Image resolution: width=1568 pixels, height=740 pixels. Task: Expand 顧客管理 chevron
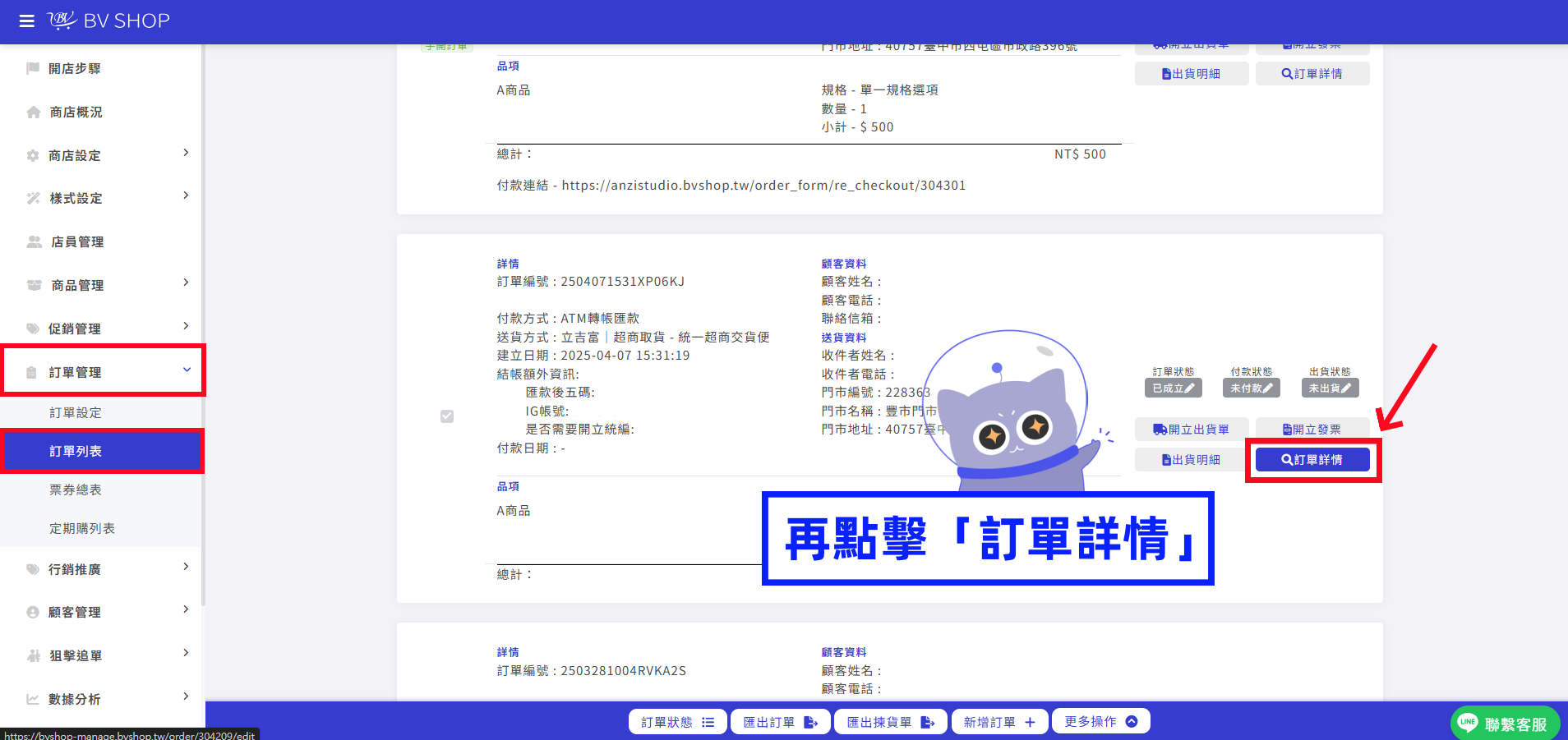tap(186, 609)
